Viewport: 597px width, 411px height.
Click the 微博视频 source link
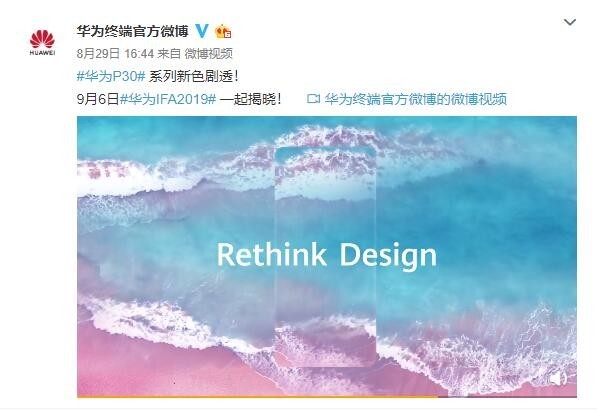(x=209, y=54)
